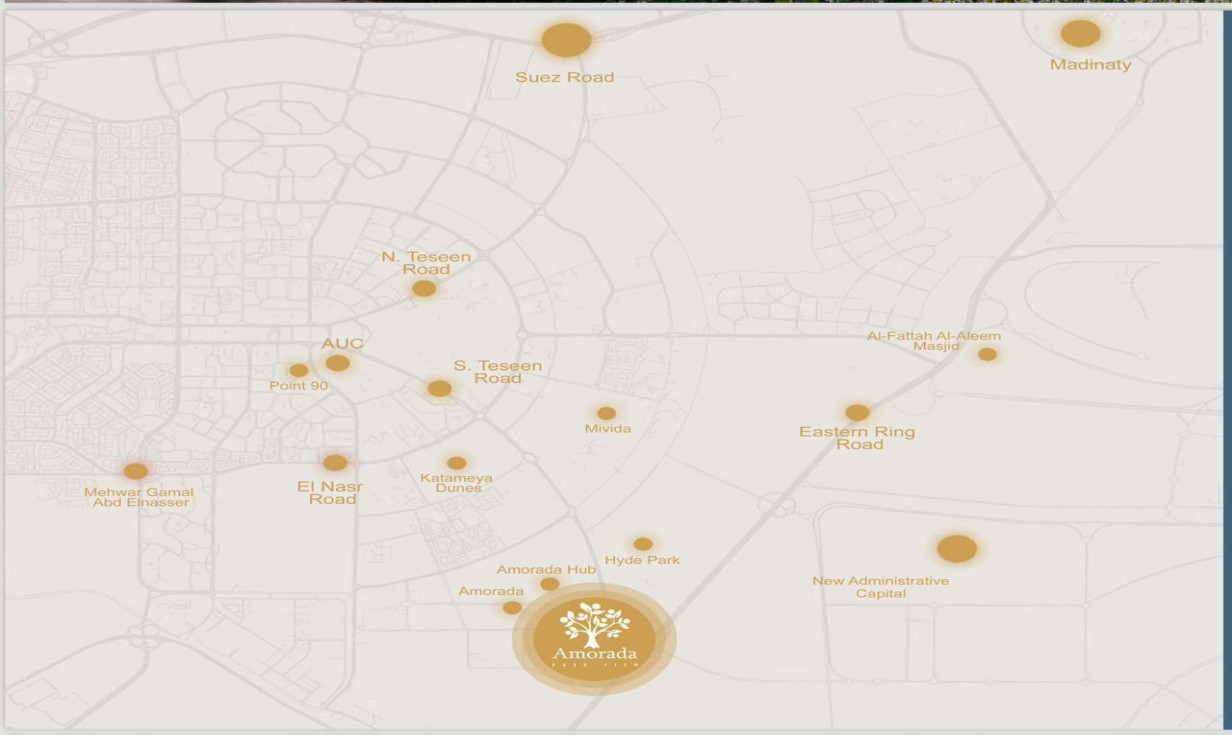Click the "Hyde Park" text label
This screenshot has width=1232, height=735.
tap(643, 560)
